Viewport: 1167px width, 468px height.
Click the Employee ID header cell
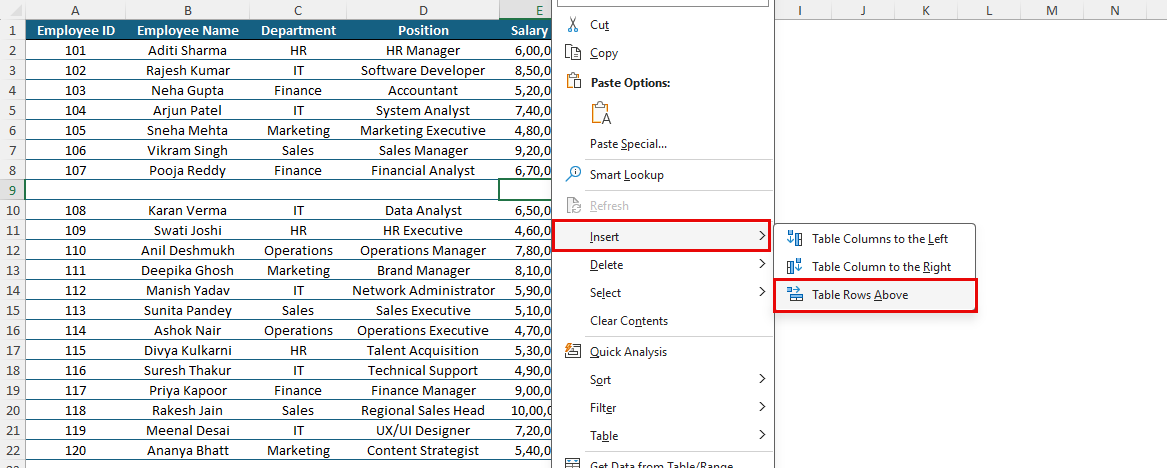76,31
